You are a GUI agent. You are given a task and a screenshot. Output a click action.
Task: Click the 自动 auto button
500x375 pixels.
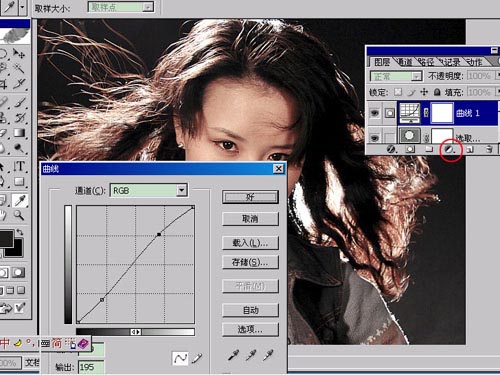pos(250,310)
